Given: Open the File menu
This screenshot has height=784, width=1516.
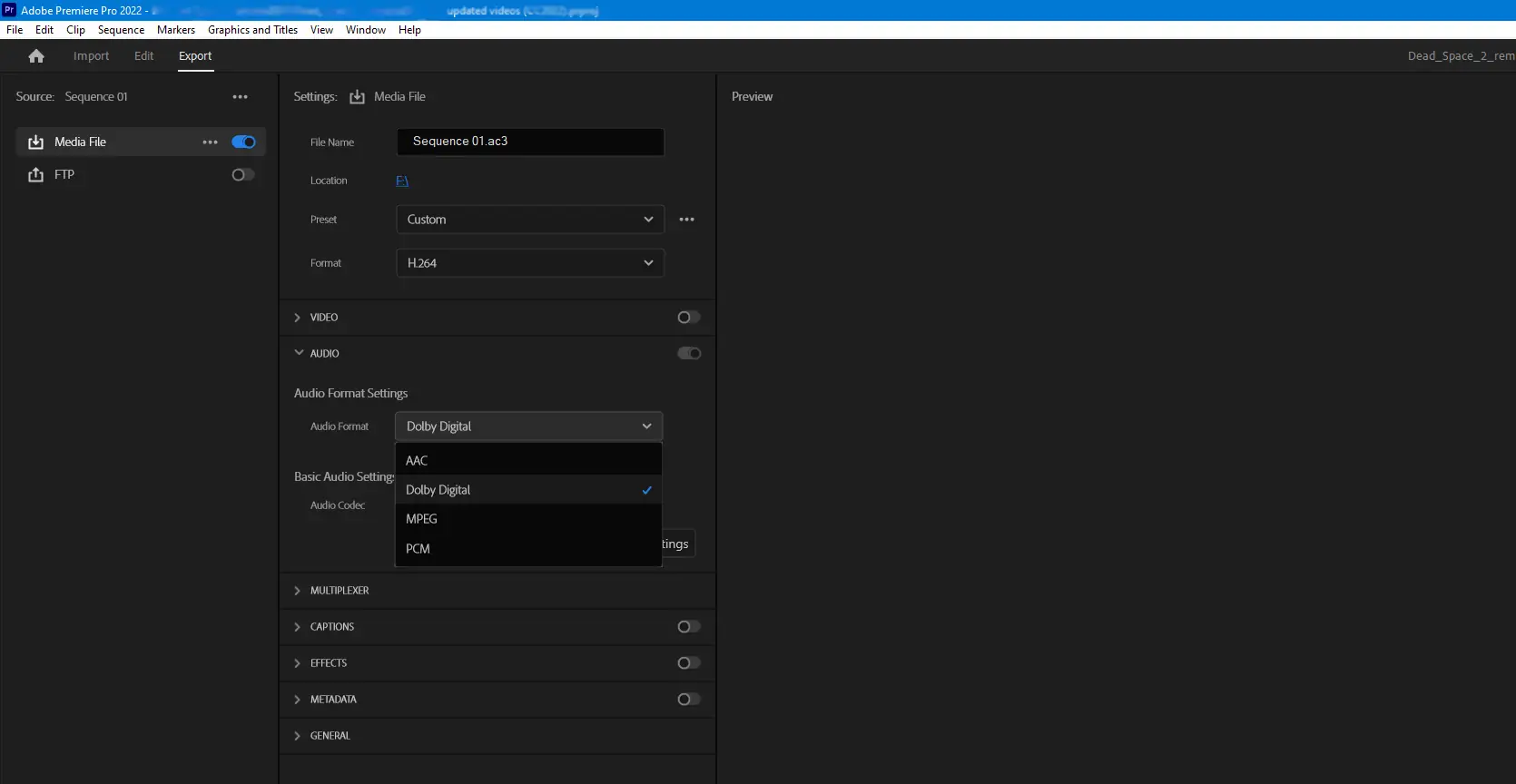Looking at the screenshot, I should tap(15, 30).
